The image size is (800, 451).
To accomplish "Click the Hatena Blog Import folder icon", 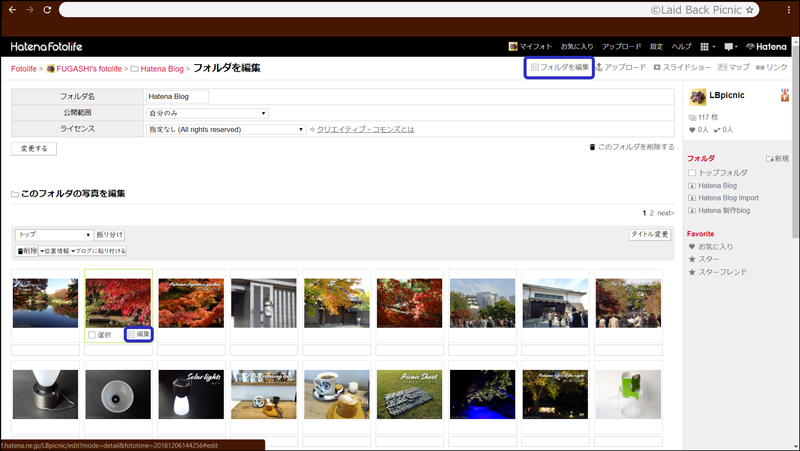I will [x=692, y=198].
